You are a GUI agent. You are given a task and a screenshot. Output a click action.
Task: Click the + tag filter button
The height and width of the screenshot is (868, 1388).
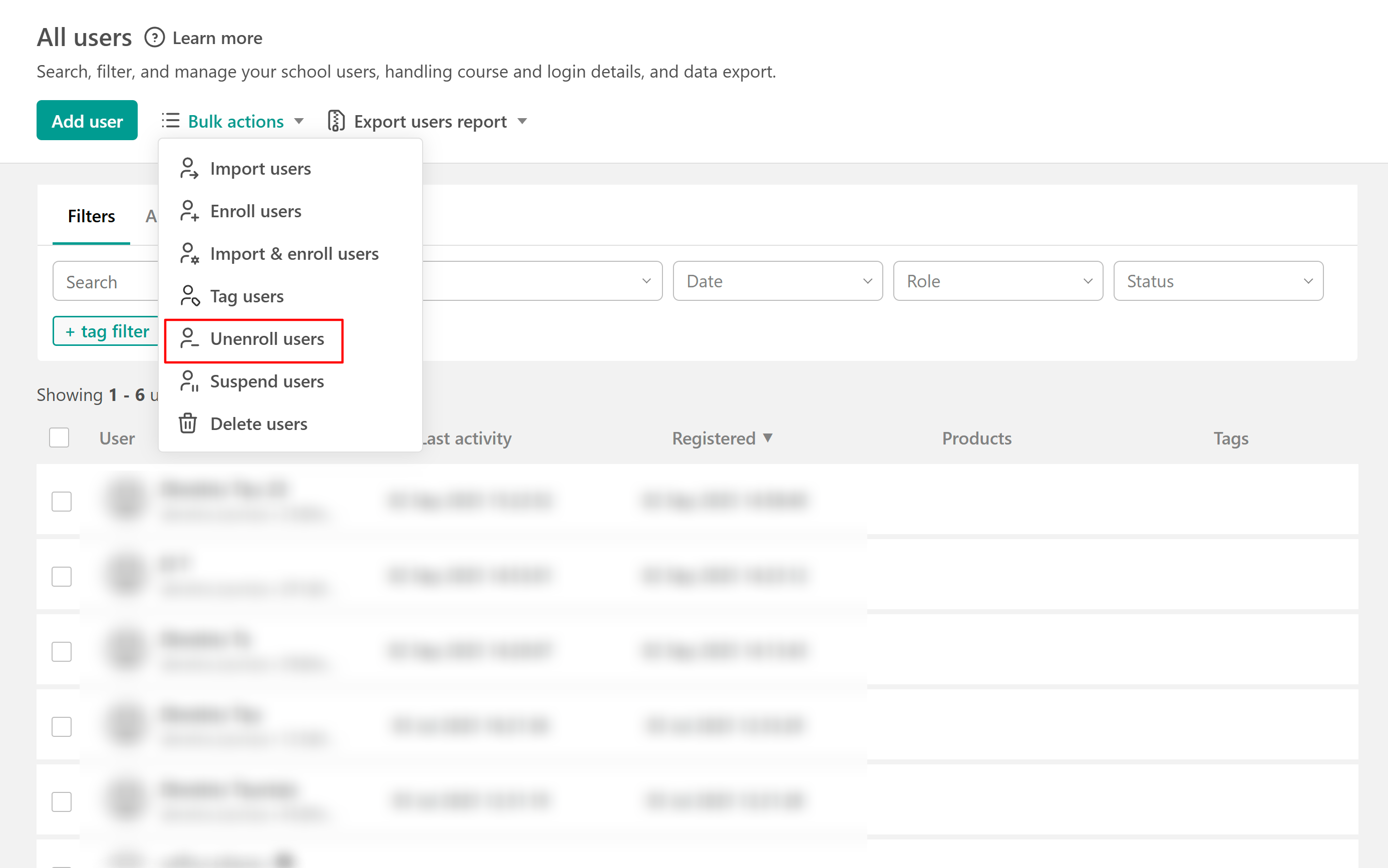click(106, 331)
